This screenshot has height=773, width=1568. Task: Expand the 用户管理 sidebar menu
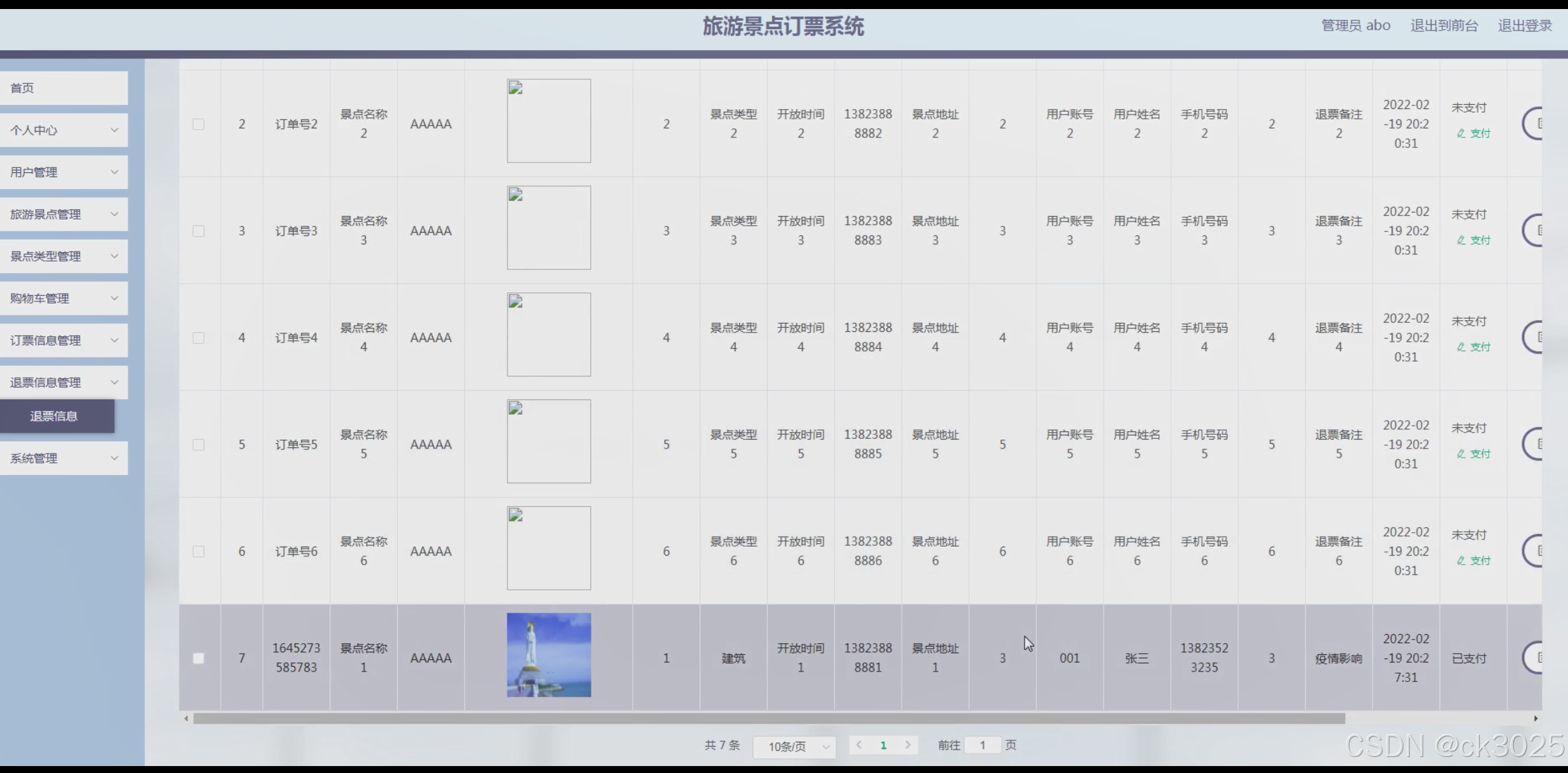[x=63, y=172]
